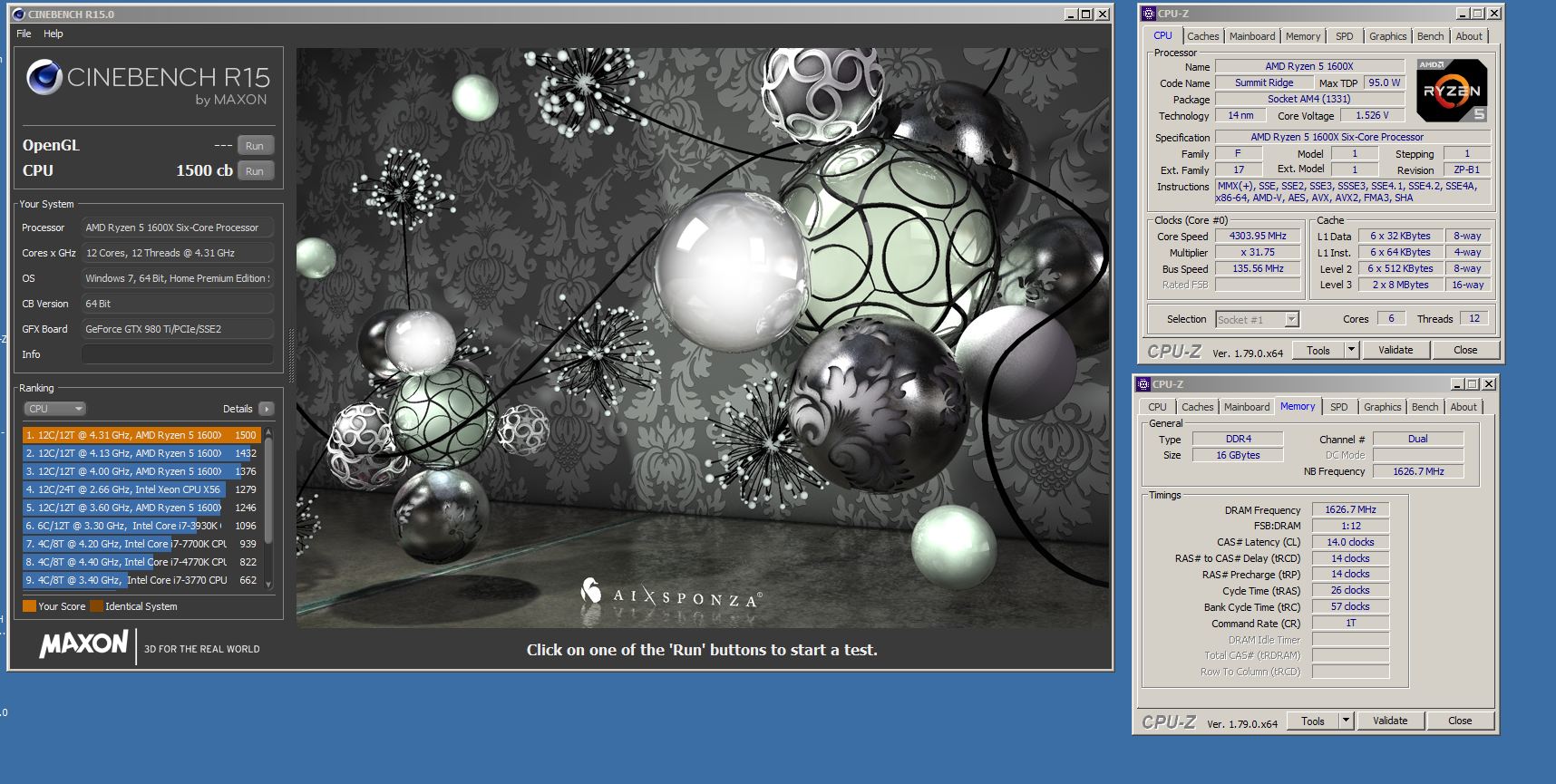Click the Type value DDR4
Screen dimensions: 1556x784
point(1238,439)
